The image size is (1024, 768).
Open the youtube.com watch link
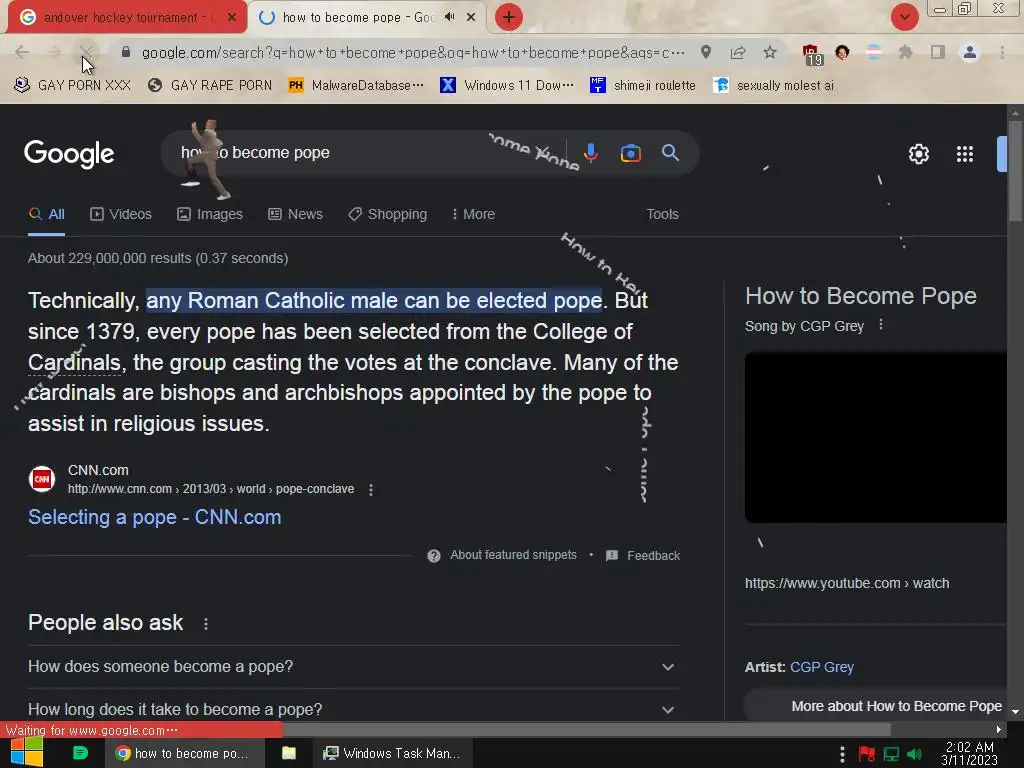847,583
